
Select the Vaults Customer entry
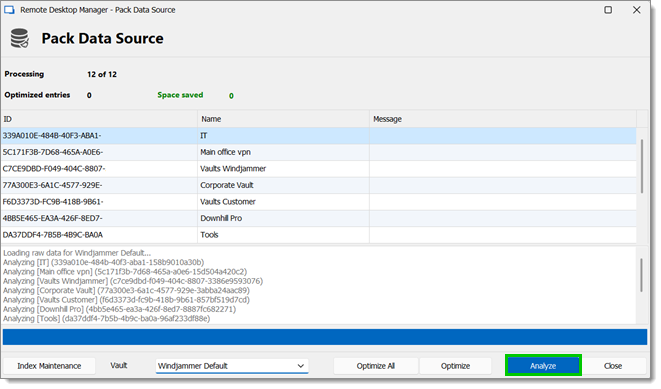[x=228, y=201]
